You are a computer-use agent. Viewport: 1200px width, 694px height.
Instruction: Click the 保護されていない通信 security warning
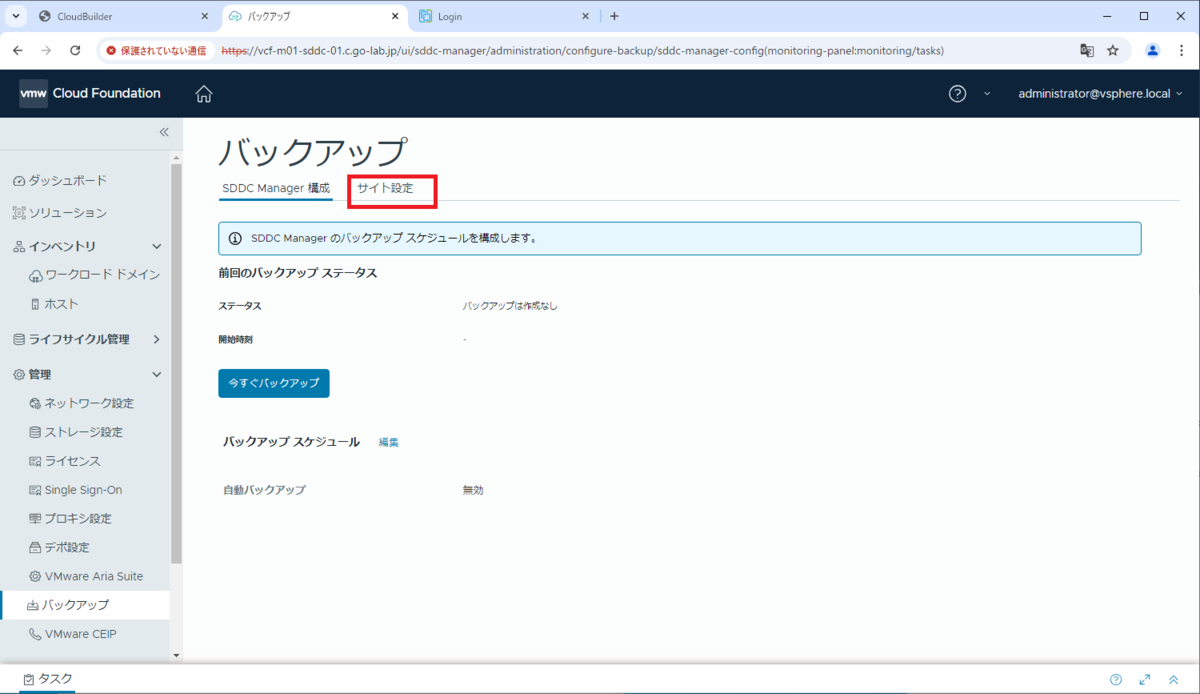(x=156, y=50)
